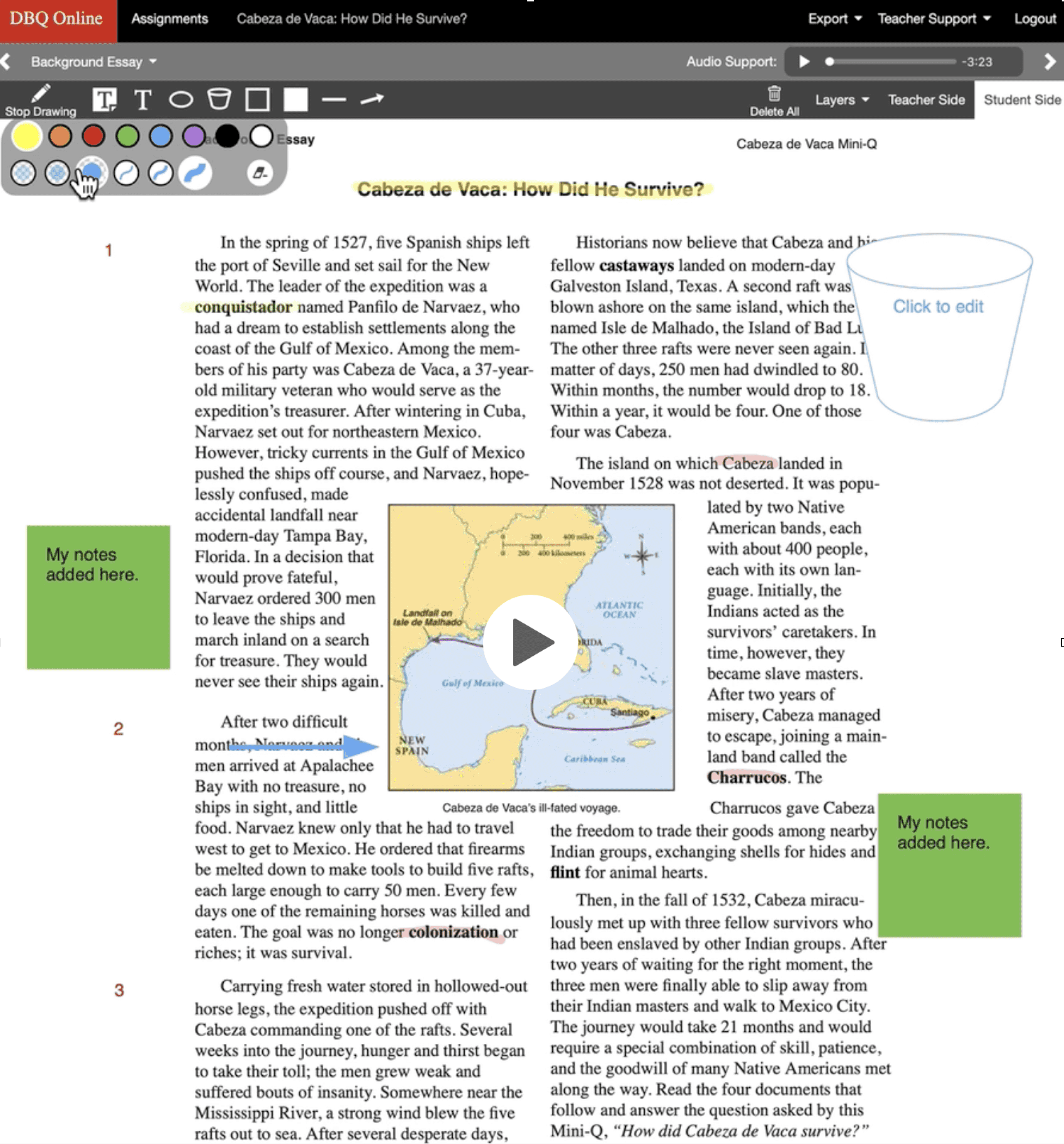Viewport: 1064px width, 1144px height.
Task: Click the Stop Drawing pencil tool
Action: (x=40, y=100)
